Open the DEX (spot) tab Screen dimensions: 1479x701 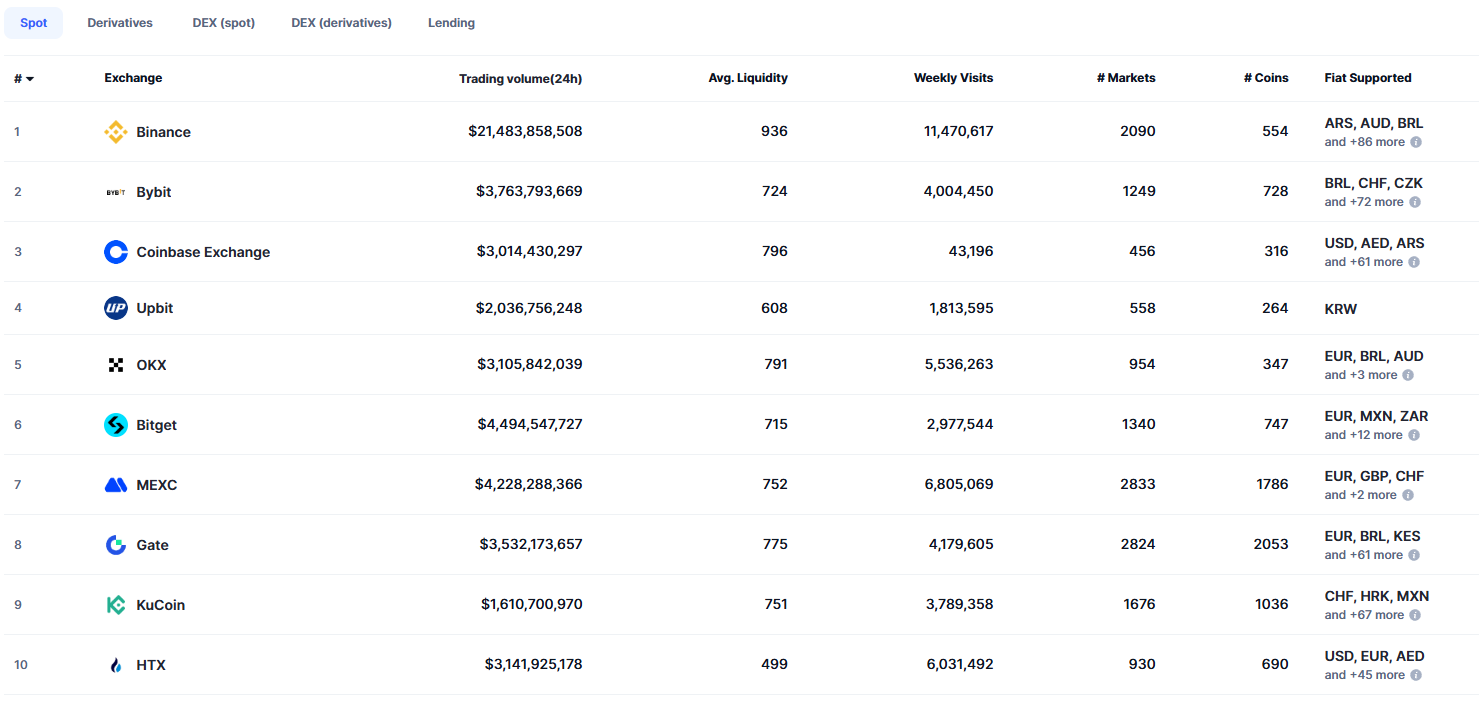click(x=223, y=22)
